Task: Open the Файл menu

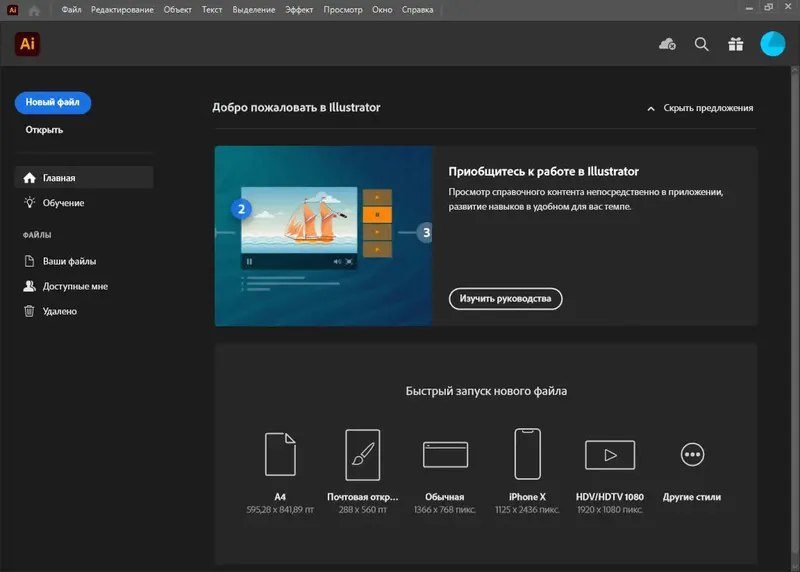Action: click(x=71, y=10)
